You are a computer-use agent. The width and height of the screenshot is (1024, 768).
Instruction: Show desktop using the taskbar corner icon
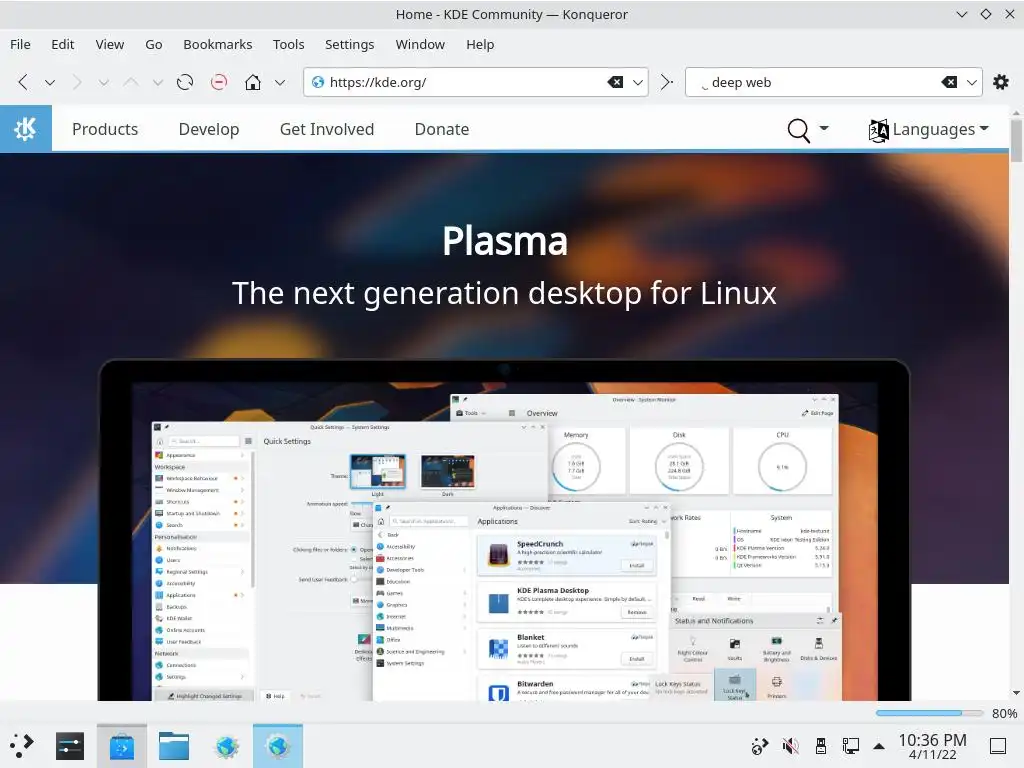[x=998, y=746]
